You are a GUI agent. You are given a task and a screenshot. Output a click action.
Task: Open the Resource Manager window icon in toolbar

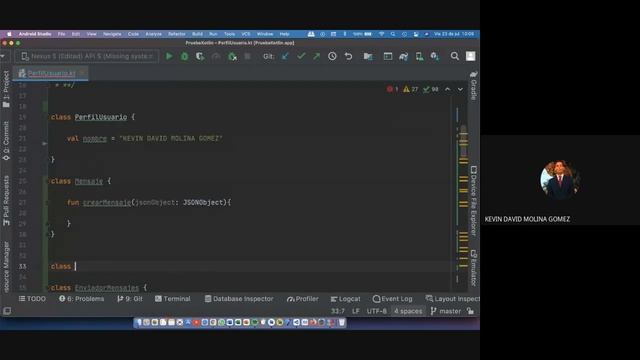pyautogui.click(x=388, y=56)
